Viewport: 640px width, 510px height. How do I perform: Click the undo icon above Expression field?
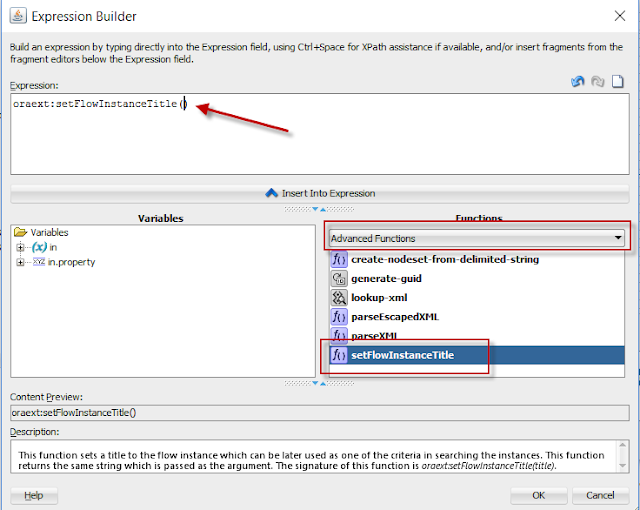(578, 82)
